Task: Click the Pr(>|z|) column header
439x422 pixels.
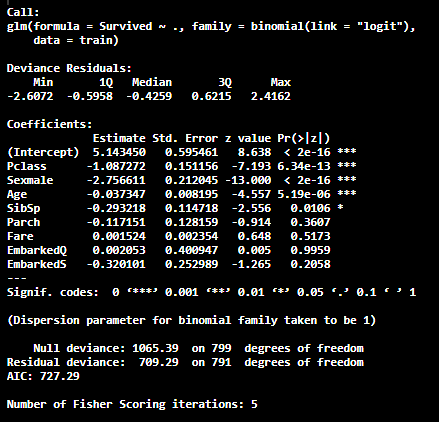Action: [303, 138]
